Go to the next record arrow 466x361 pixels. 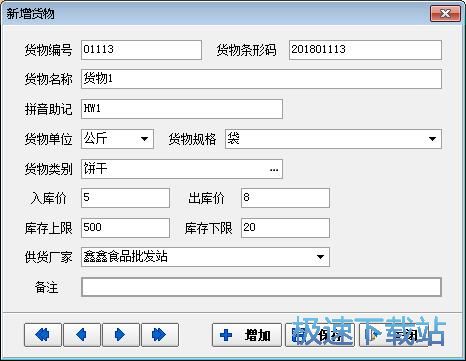coord(121,335)
